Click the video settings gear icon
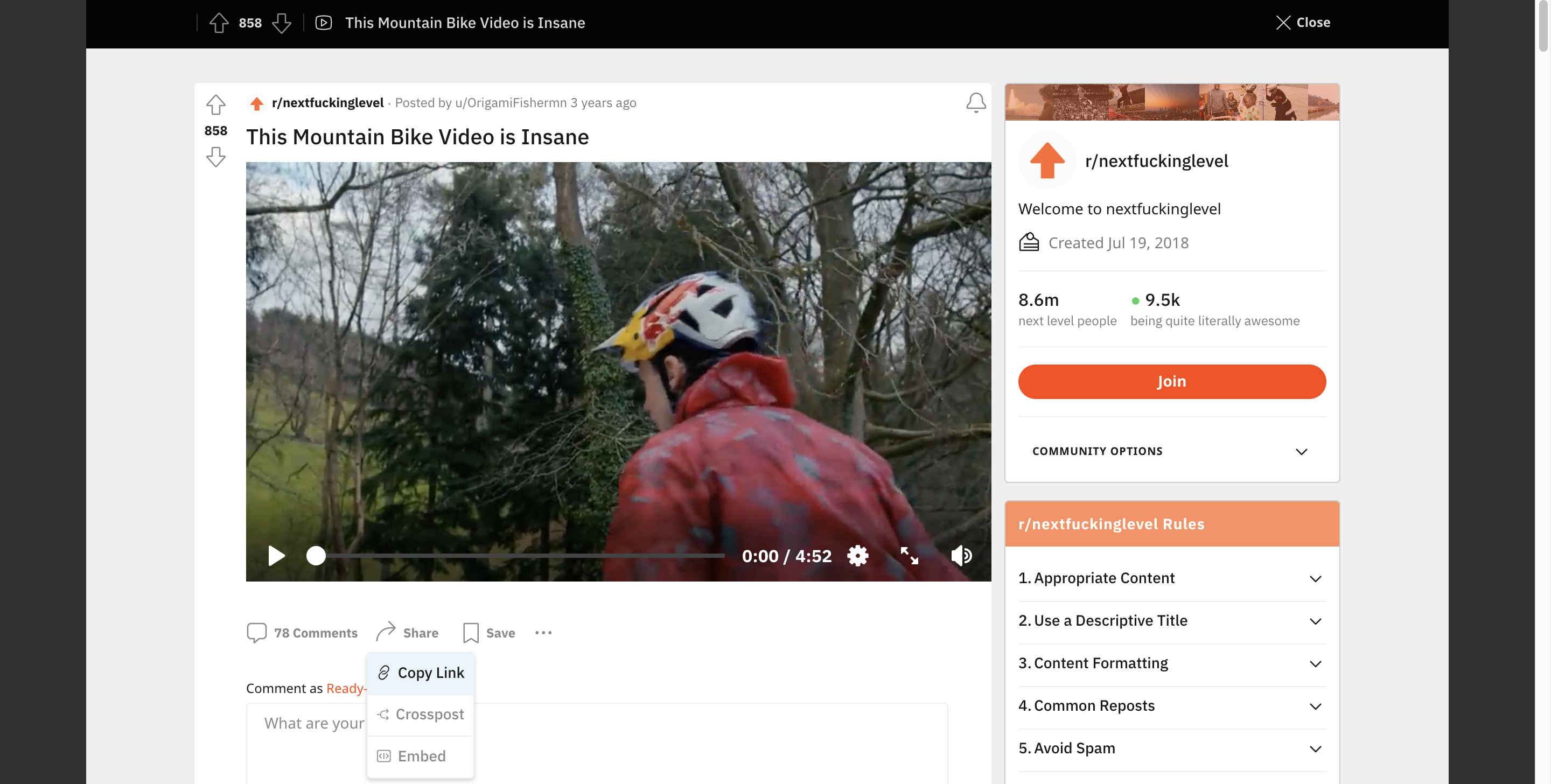The image size is (1551, 784). pyautogui.click(x=858, y=554)
